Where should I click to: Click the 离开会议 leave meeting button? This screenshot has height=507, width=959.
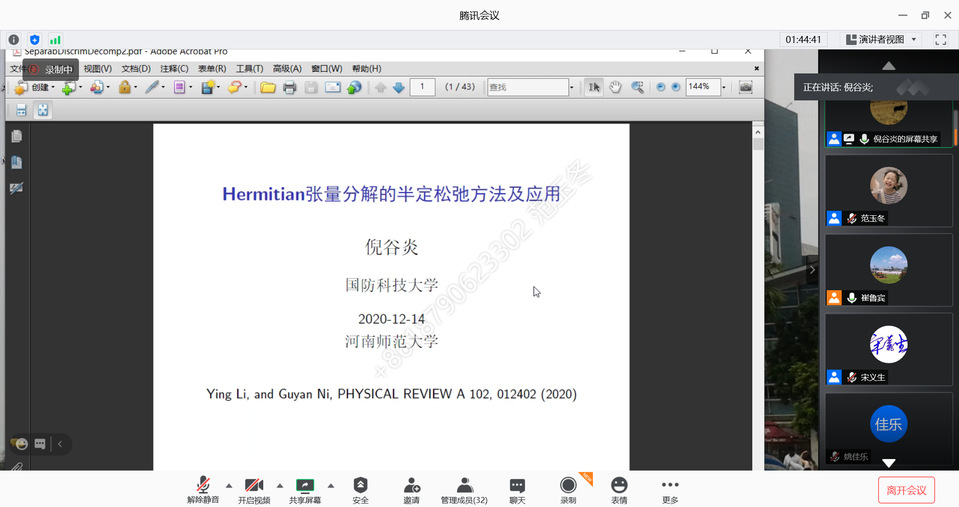pos(906,490)
